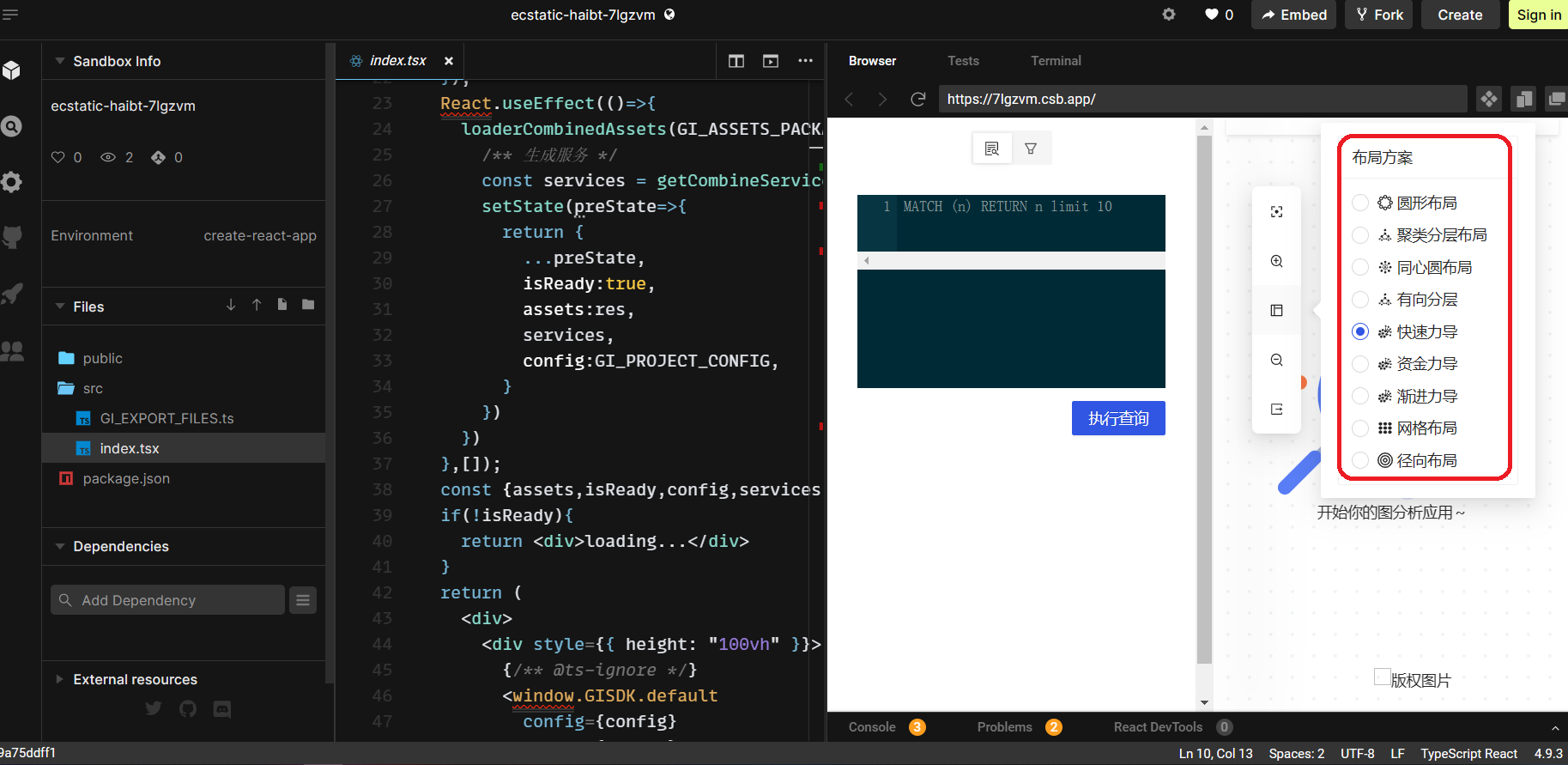Open the Search icon in left sidebar

12,126
